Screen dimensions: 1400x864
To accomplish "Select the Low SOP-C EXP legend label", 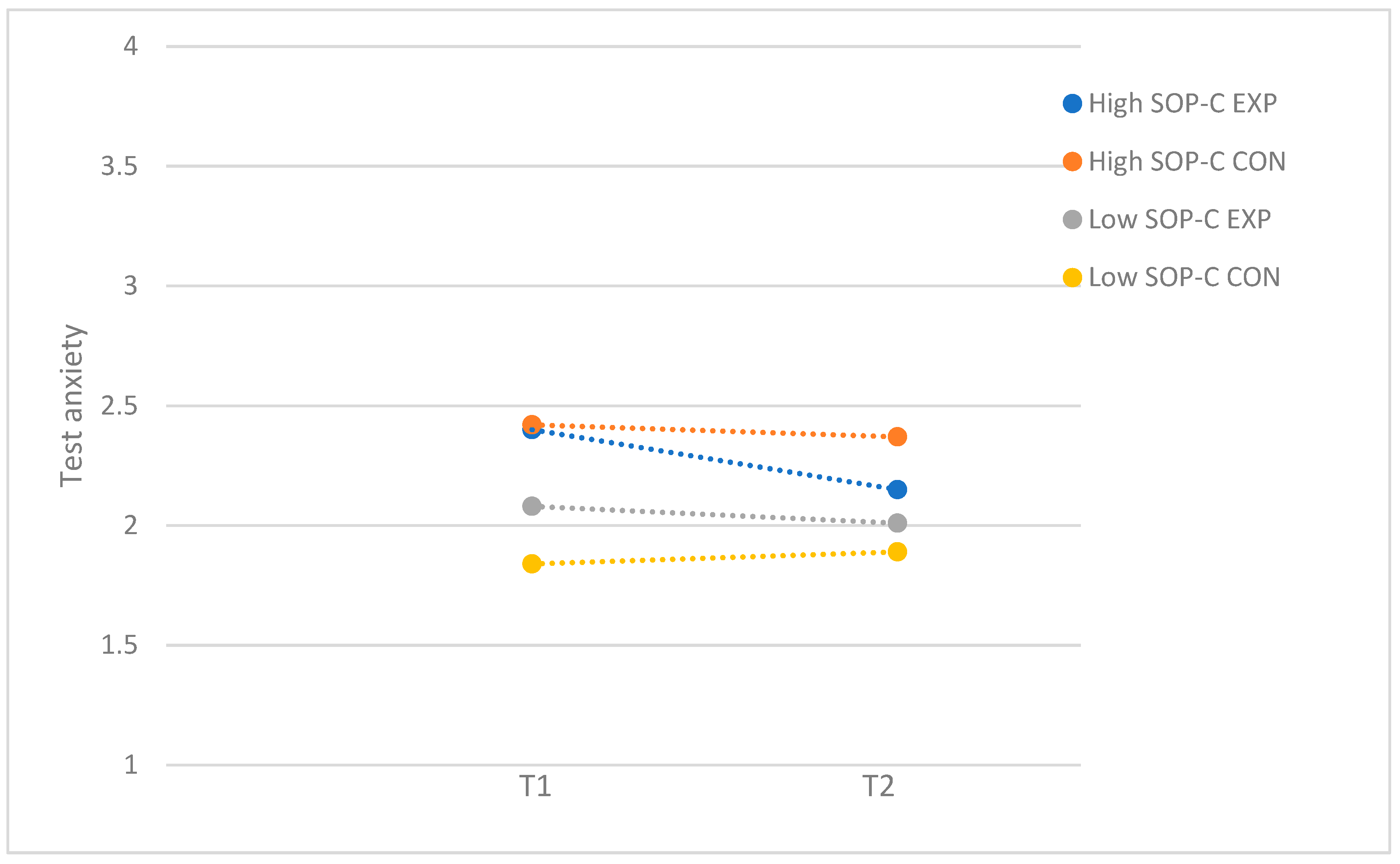I will tap(1179, 220).
